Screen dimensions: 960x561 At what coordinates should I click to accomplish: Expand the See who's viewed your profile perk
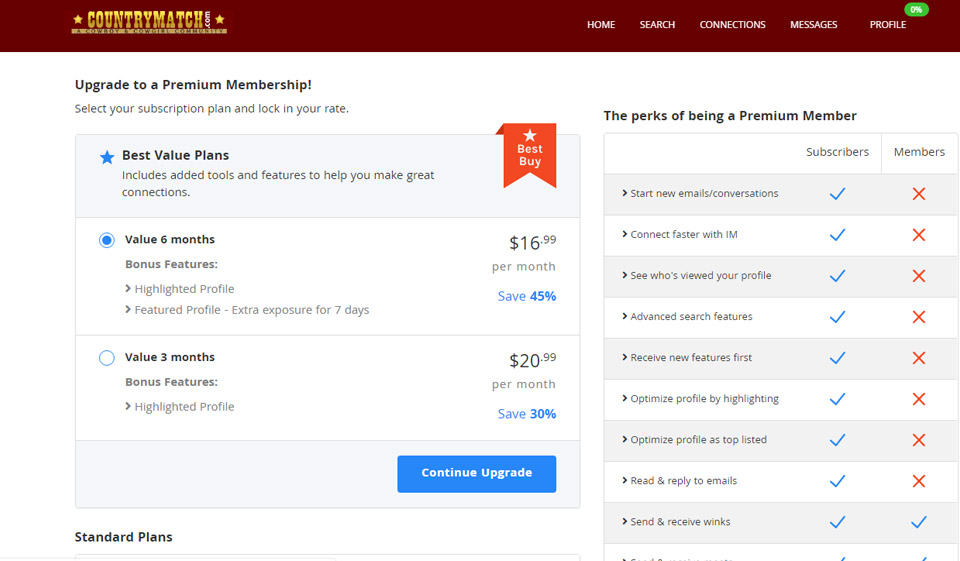[696, 276]
